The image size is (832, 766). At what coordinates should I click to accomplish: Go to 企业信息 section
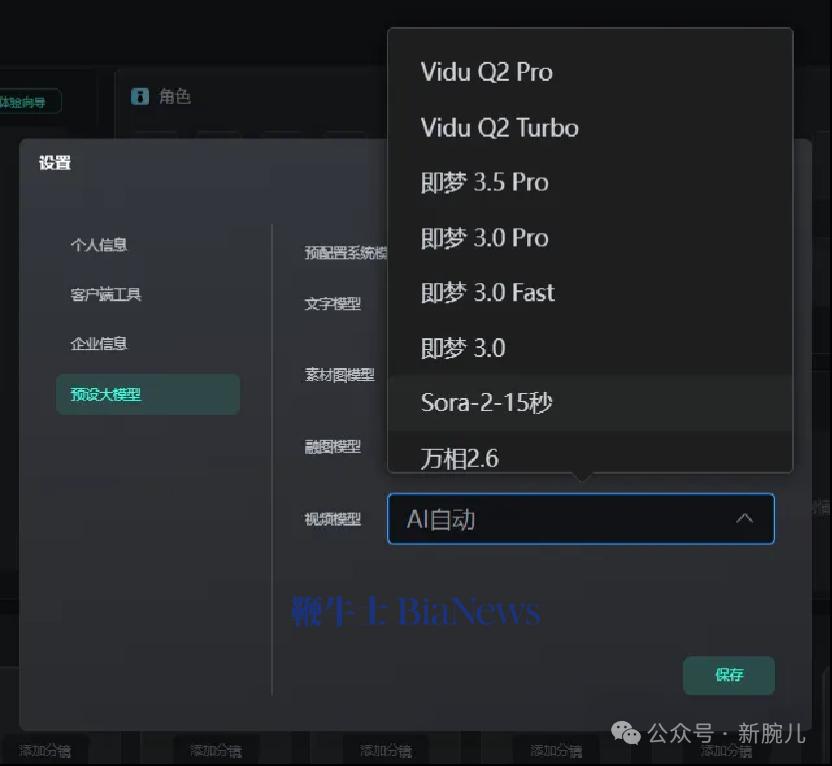pyautogui.click(x=99, y=343)
